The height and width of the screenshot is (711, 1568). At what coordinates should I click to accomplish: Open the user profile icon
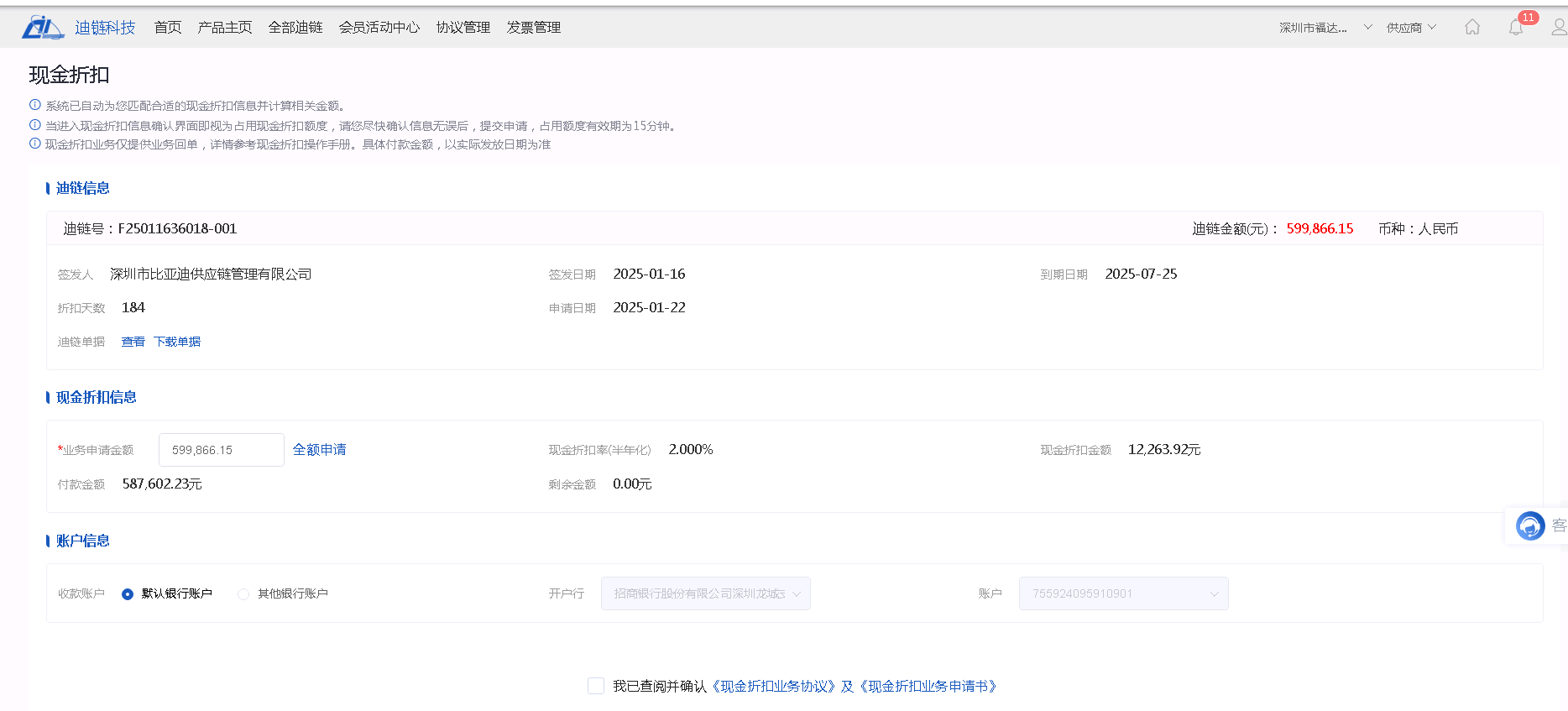[x=1559, y=27]
